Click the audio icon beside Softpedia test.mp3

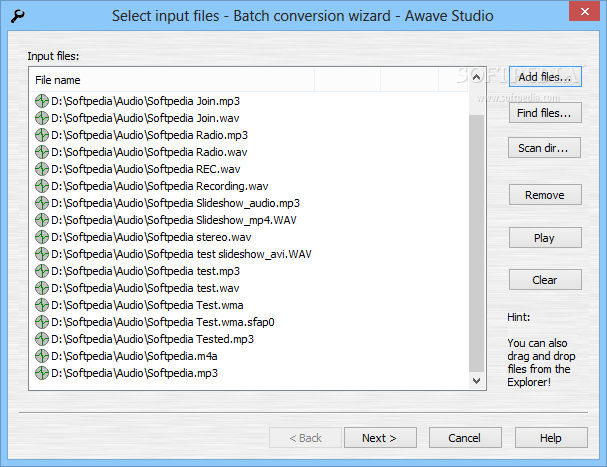pos(41,271)
